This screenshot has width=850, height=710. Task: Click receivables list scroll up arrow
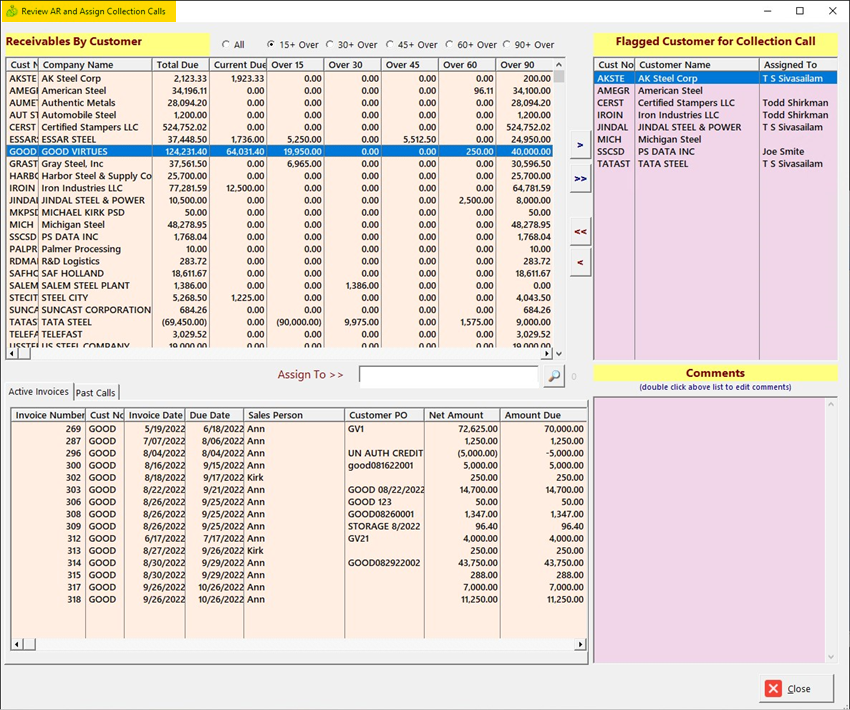559,64
